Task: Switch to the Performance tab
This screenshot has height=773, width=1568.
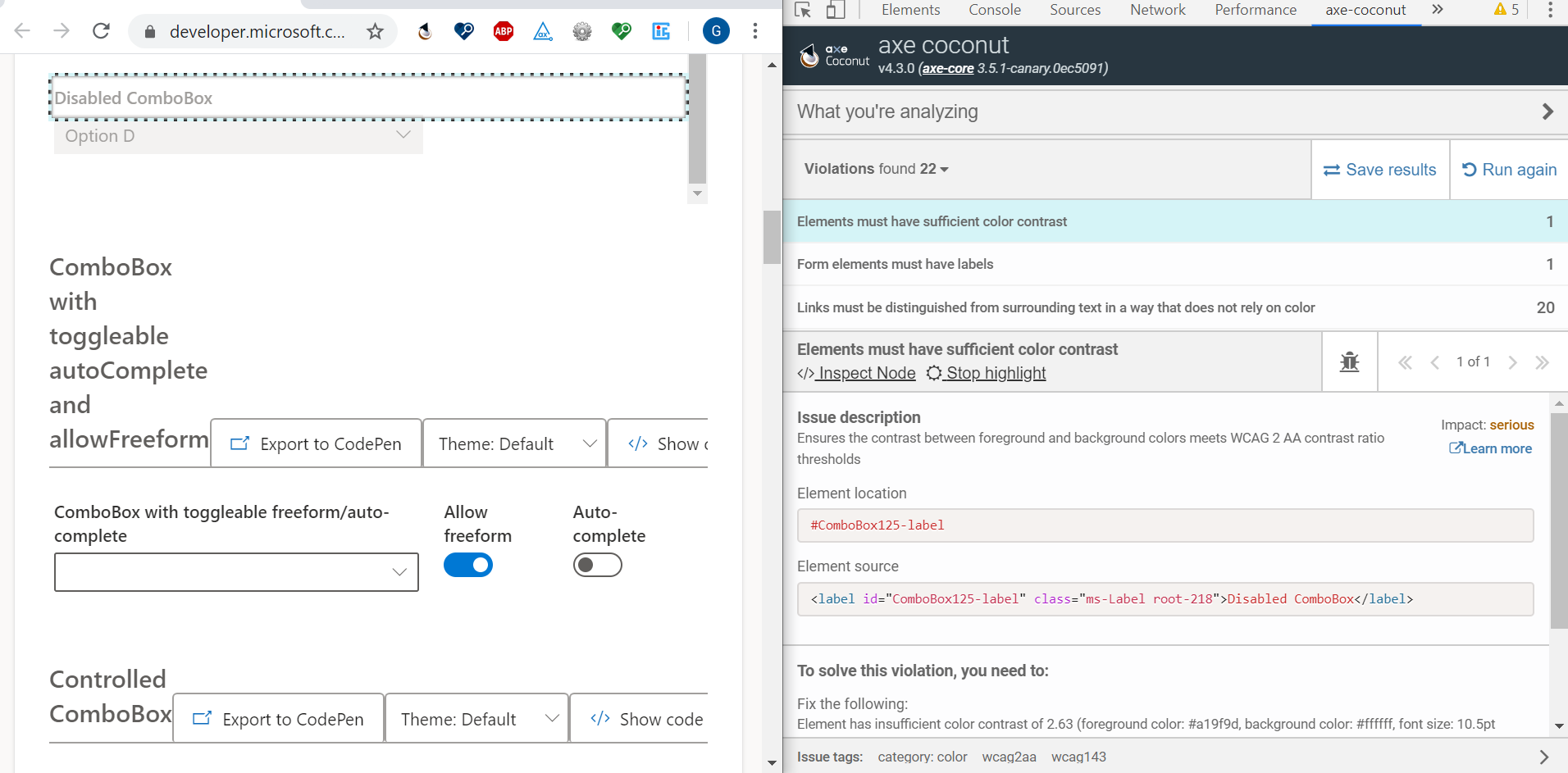Action: point(1256,10)
